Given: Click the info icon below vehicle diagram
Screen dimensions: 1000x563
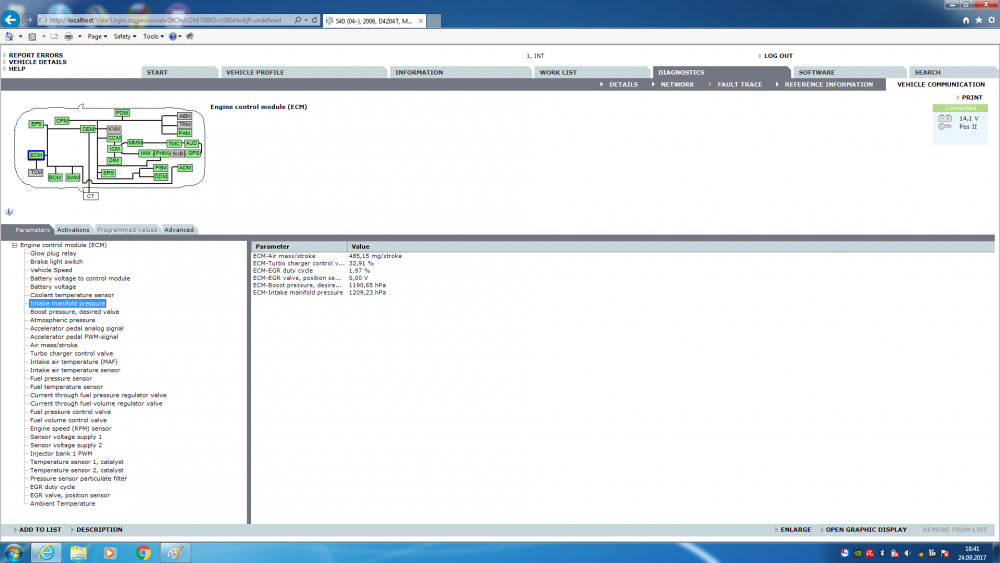Looking at the screenshot, I should (x=9, y=212).
